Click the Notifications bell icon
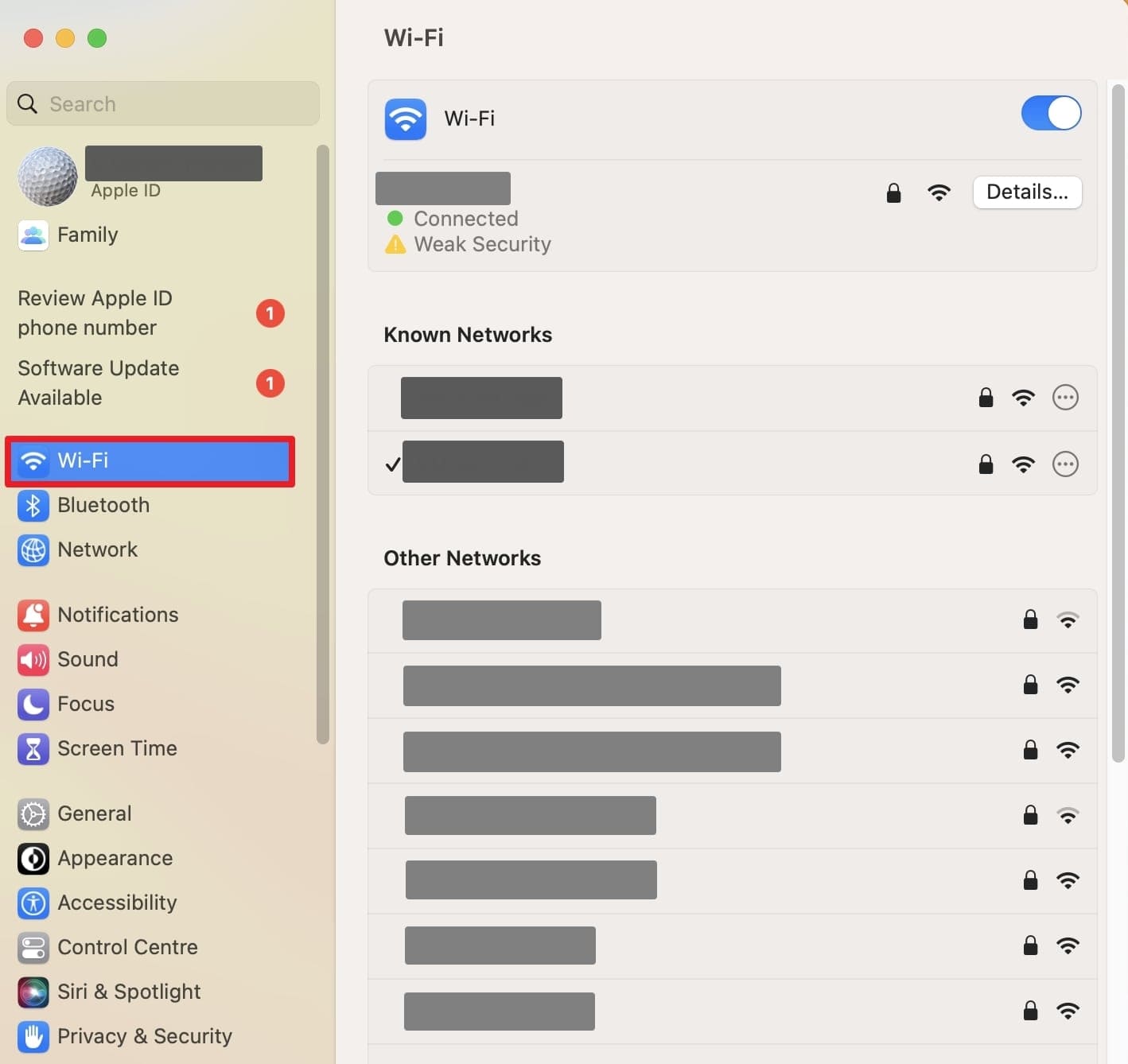This screenshot has width=1128, height=1064. click(x=33, y=615)
